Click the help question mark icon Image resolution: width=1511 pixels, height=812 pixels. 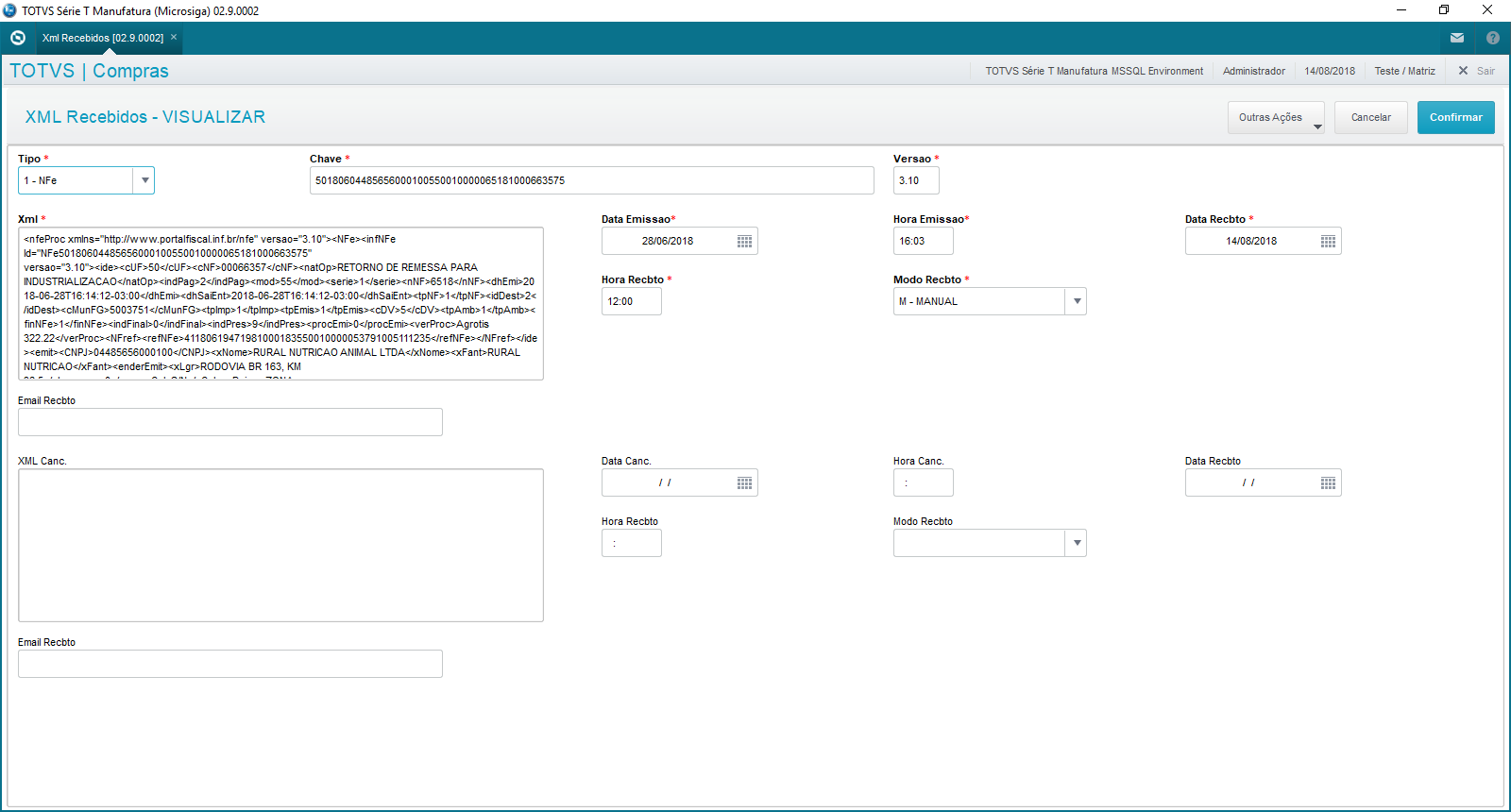click(x=1492, y=38)
